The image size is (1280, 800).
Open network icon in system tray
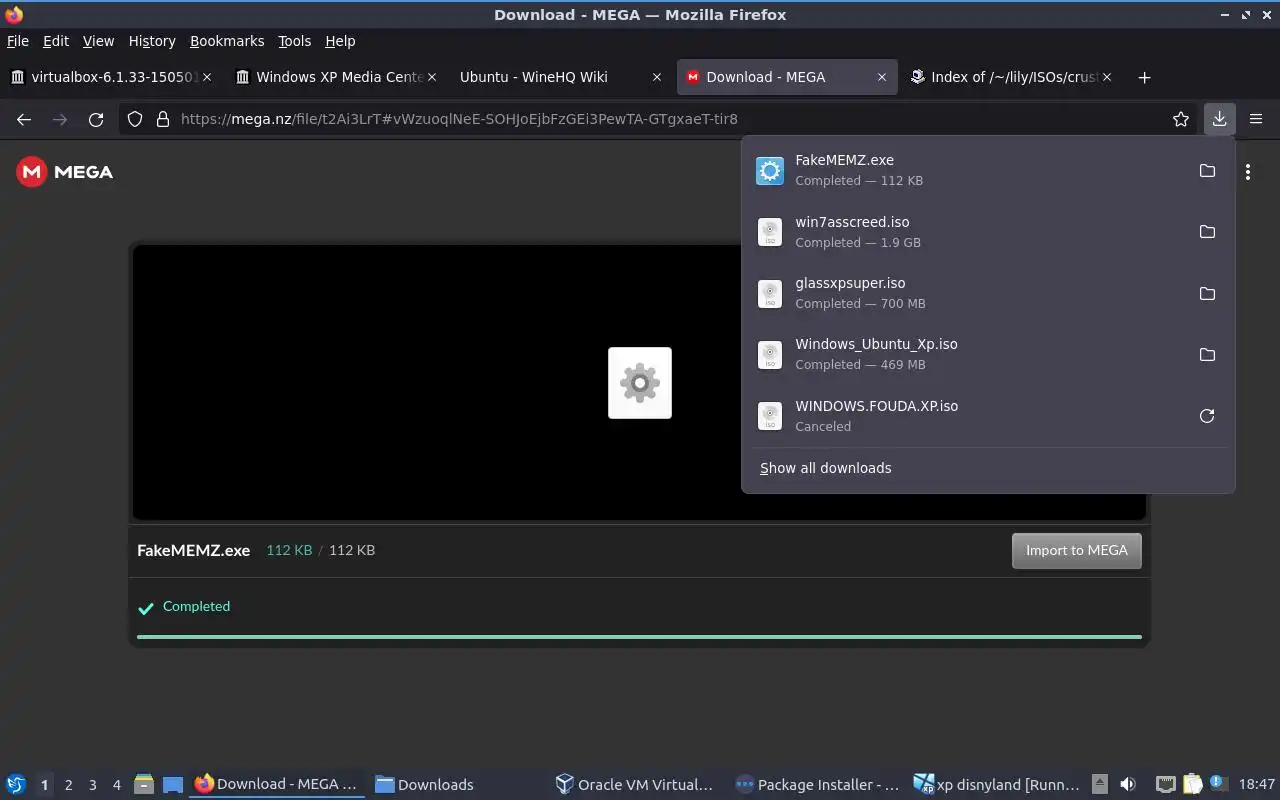(1165, 785)
